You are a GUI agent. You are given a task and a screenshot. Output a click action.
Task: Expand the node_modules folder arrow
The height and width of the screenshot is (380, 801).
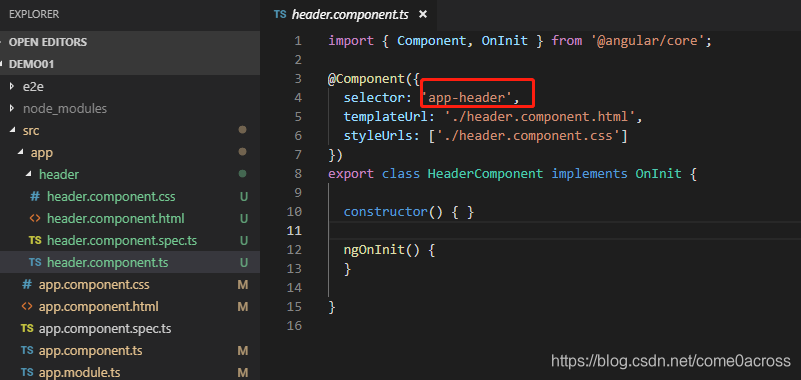coord(12,109)
